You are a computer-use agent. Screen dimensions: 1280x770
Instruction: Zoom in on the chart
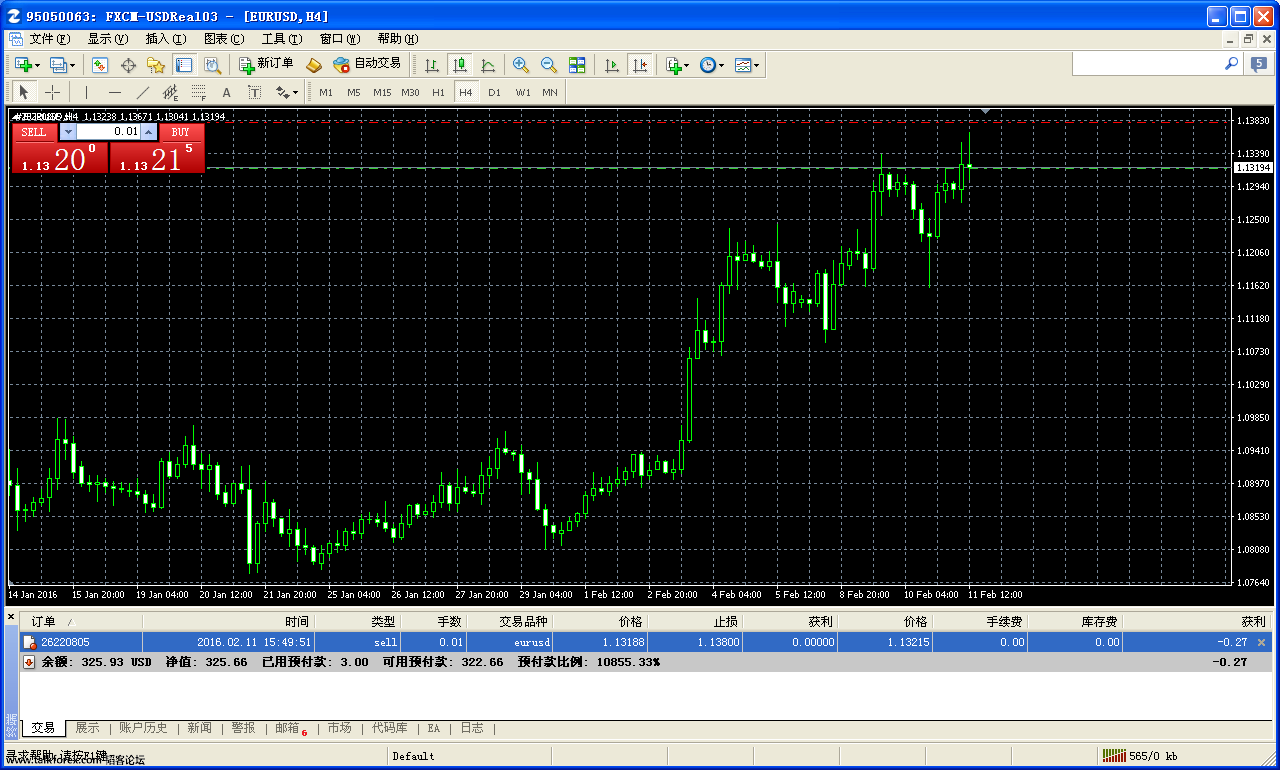521,65
